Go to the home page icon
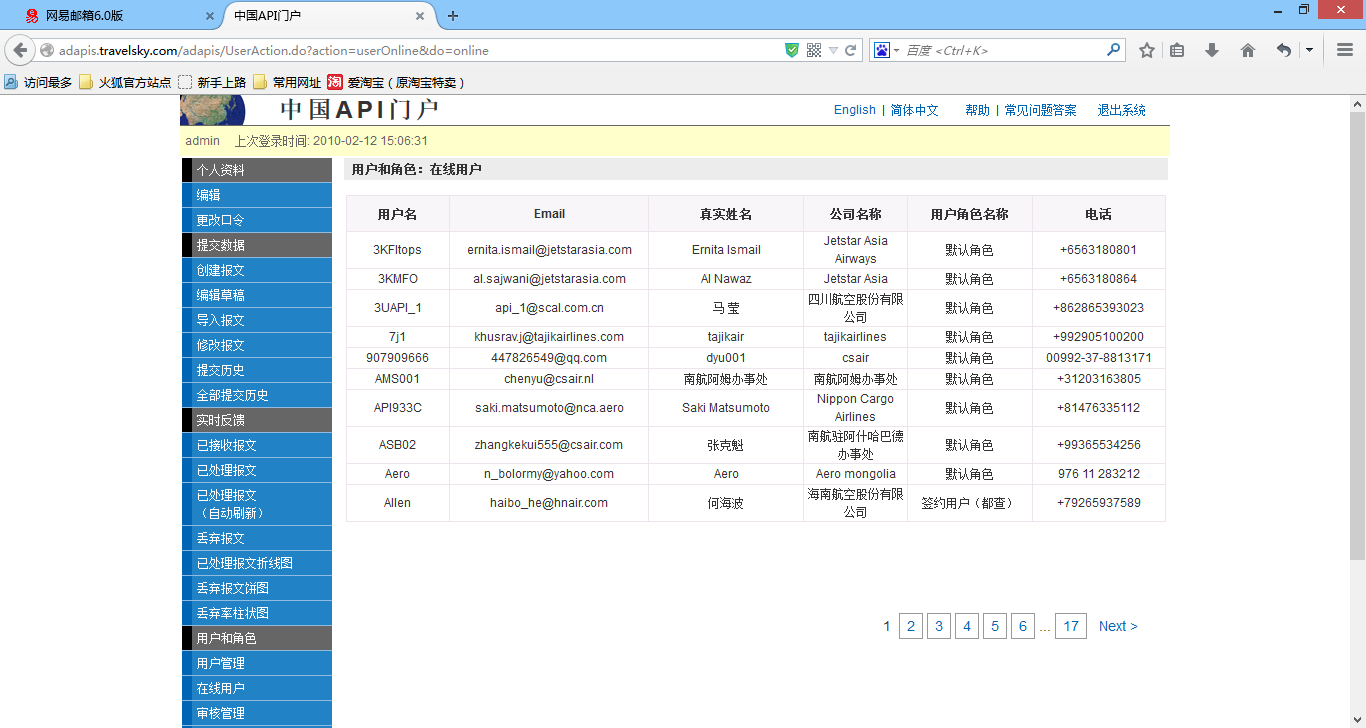Viewport: 1366px width, 728px height. click(x=1247, y=50)
